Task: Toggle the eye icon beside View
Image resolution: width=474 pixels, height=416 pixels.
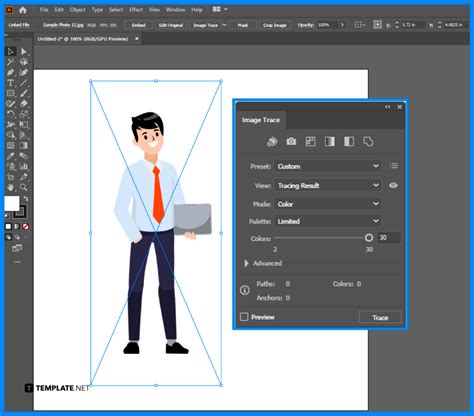Action: [x=393, y=186]
